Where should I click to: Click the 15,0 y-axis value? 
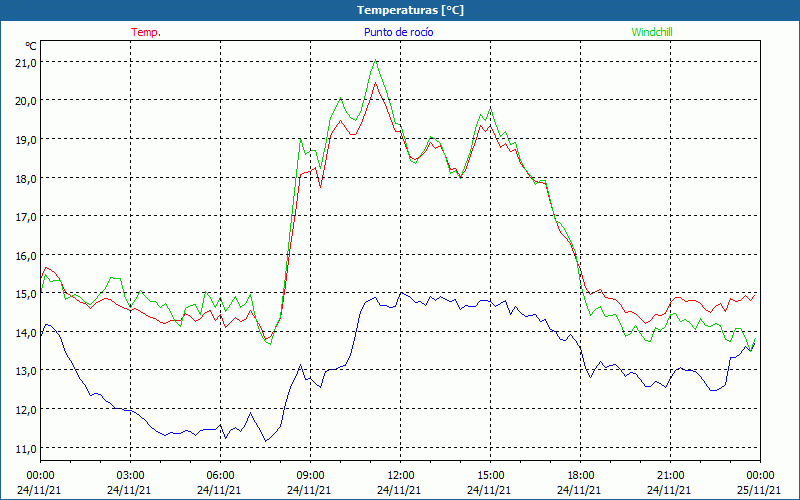(x=27, y=294)
